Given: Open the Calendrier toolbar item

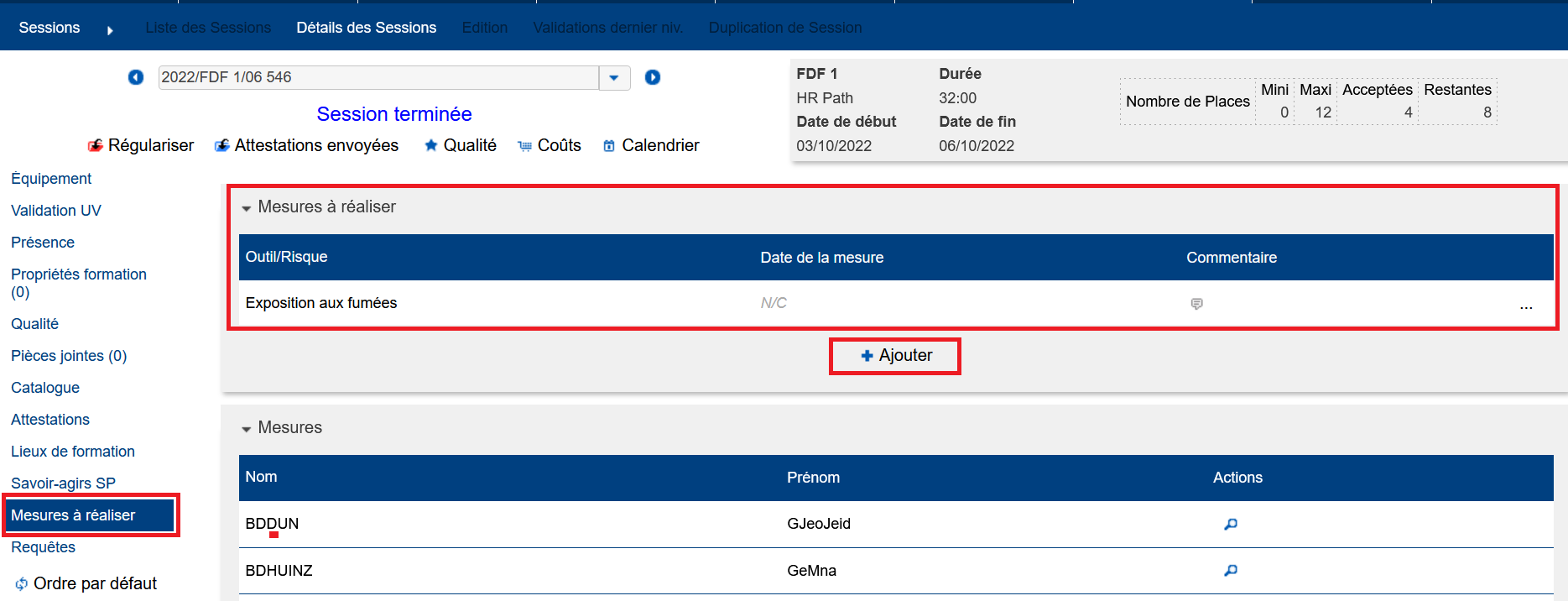Looking at the screenshot, I should coord(651,145).
